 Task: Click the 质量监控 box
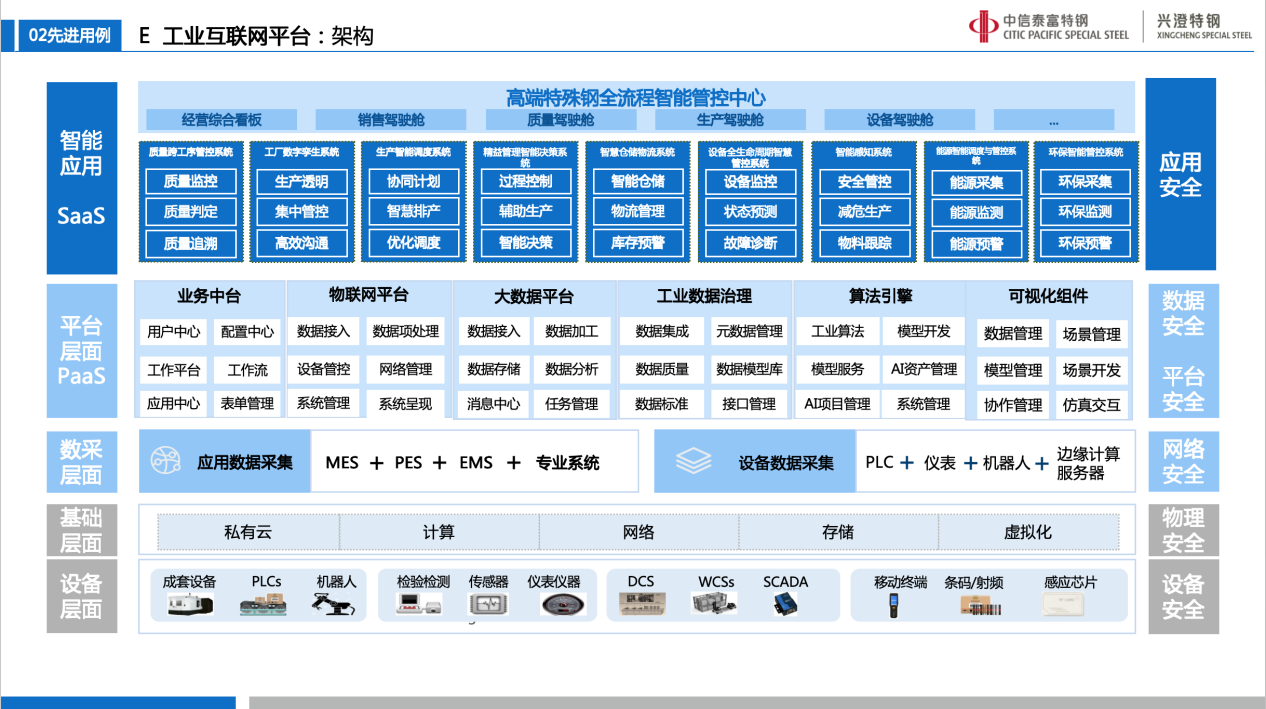pos(190,181)
